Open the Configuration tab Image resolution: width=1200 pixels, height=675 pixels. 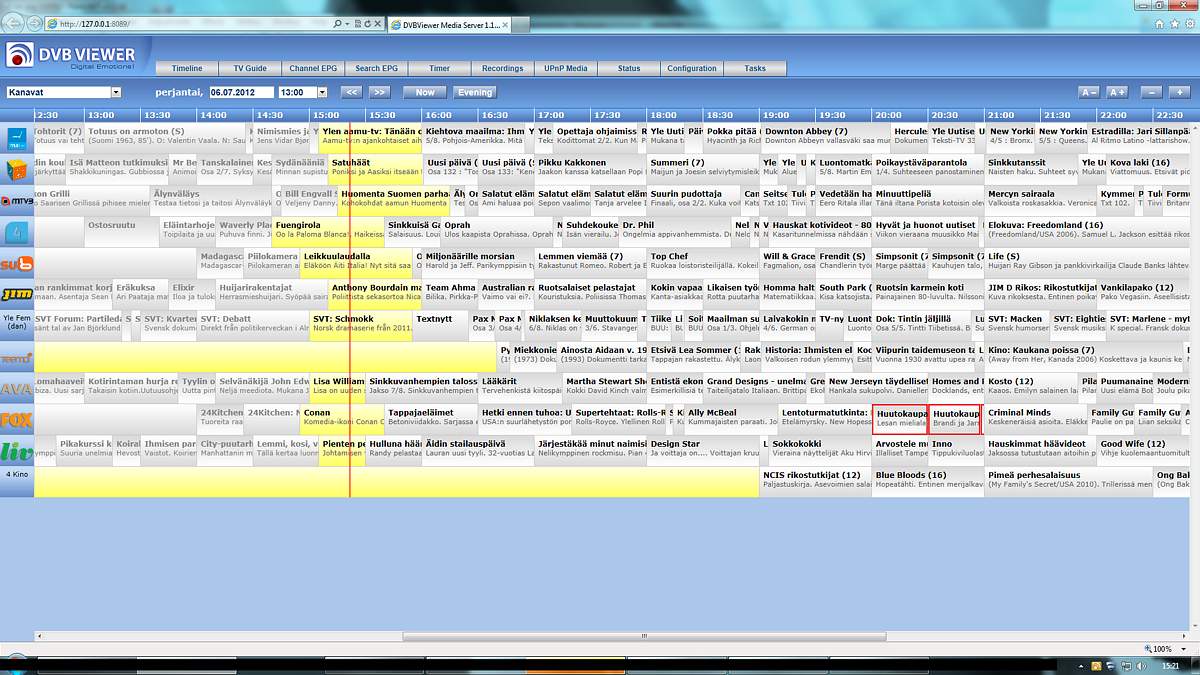pos(692,68)
